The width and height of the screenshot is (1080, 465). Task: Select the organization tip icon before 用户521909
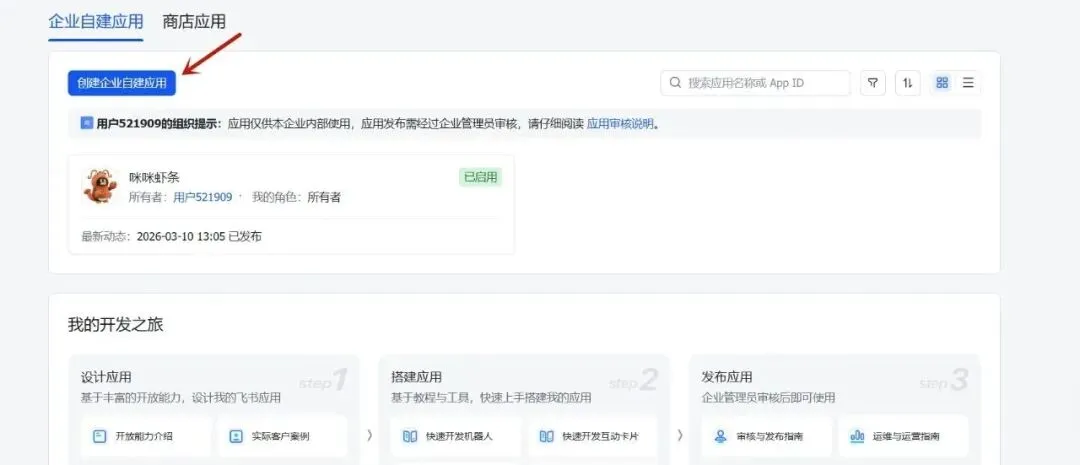click(x=87, y=123)
